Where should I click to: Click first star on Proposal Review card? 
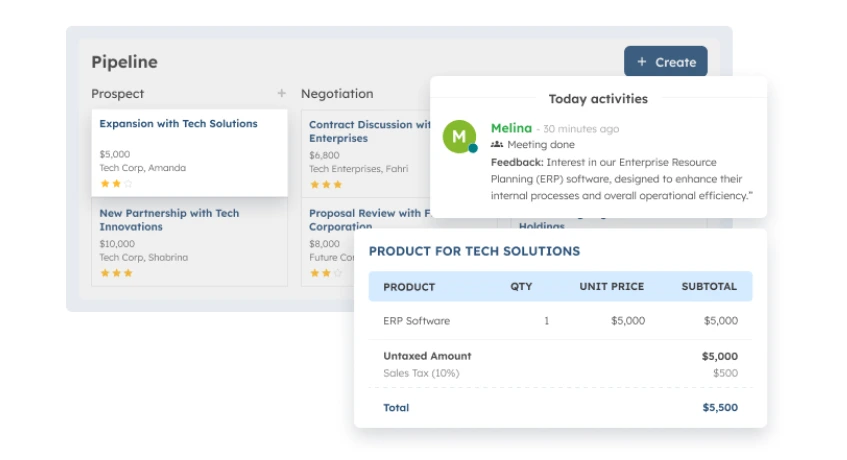coord(314,273)
